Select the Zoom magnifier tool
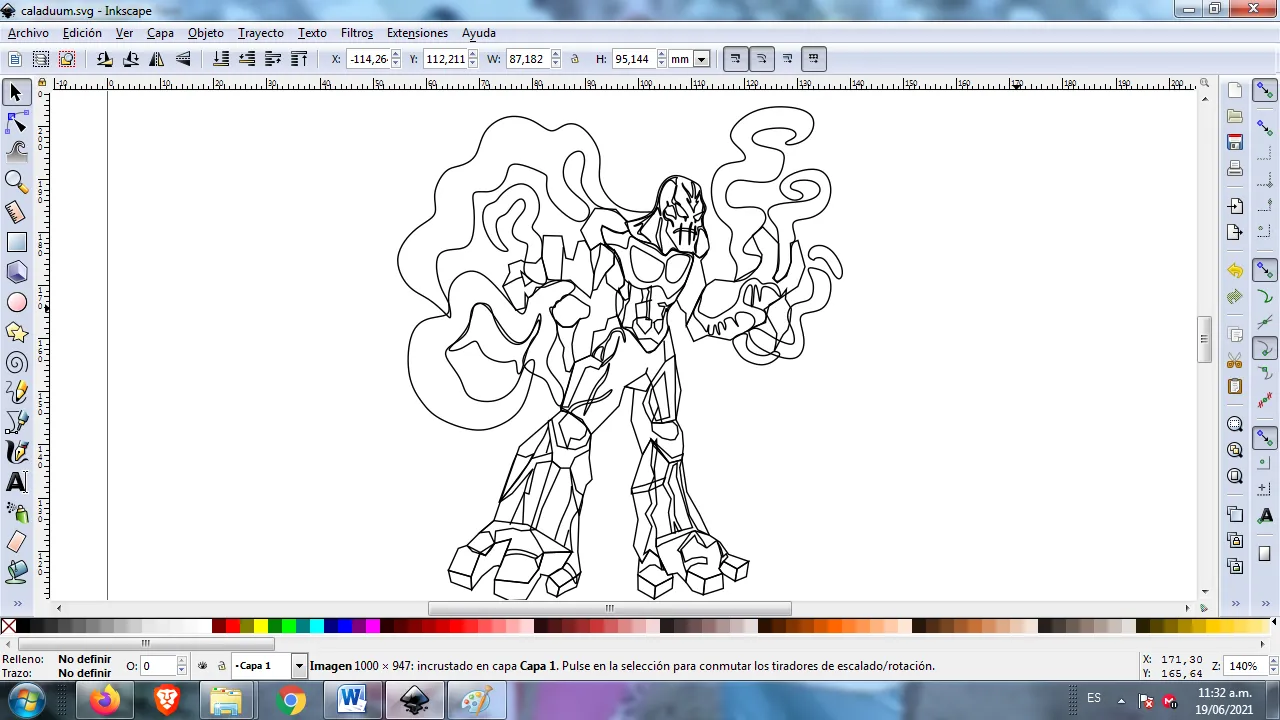 pos(16,182)
